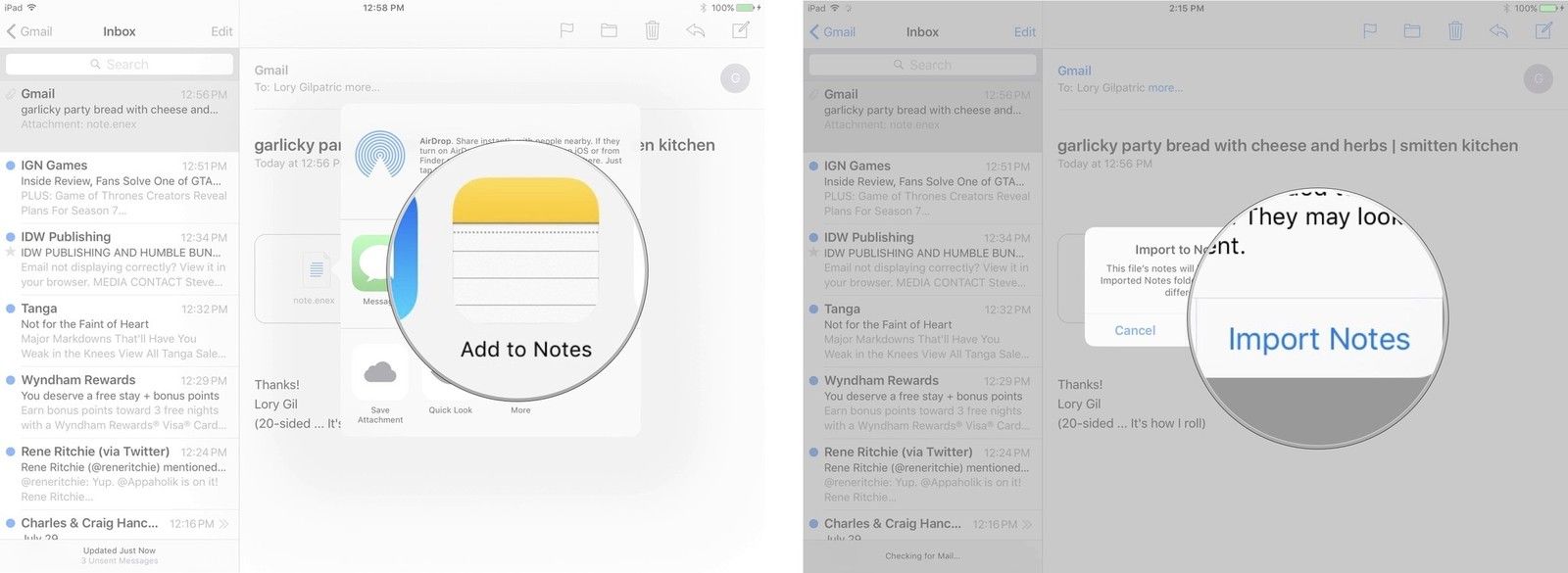This screenshot has height=573, width=1568.
Task: Cancel the Import to Notes dialog
Action: (x=1135, y=330)
